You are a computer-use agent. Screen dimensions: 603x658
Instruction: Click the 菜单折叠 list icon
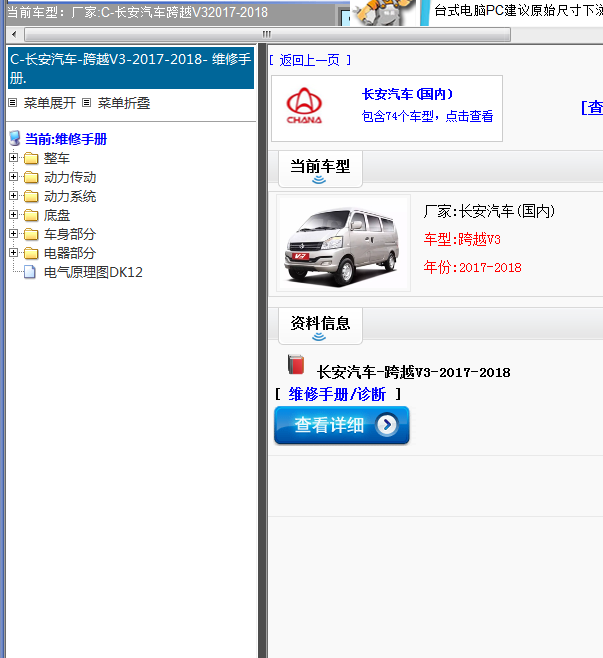point(86,102)
